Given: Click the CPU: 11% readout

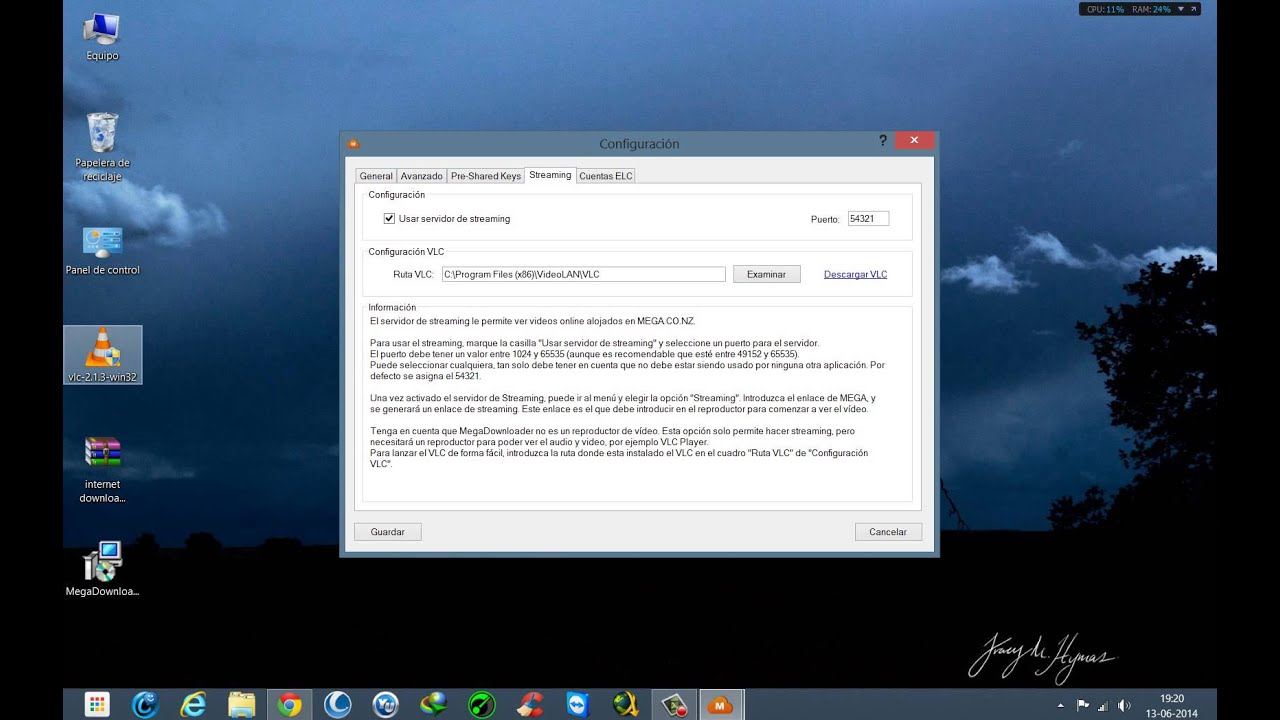Looking at the screenshot, I should (x=1107, y=9).
